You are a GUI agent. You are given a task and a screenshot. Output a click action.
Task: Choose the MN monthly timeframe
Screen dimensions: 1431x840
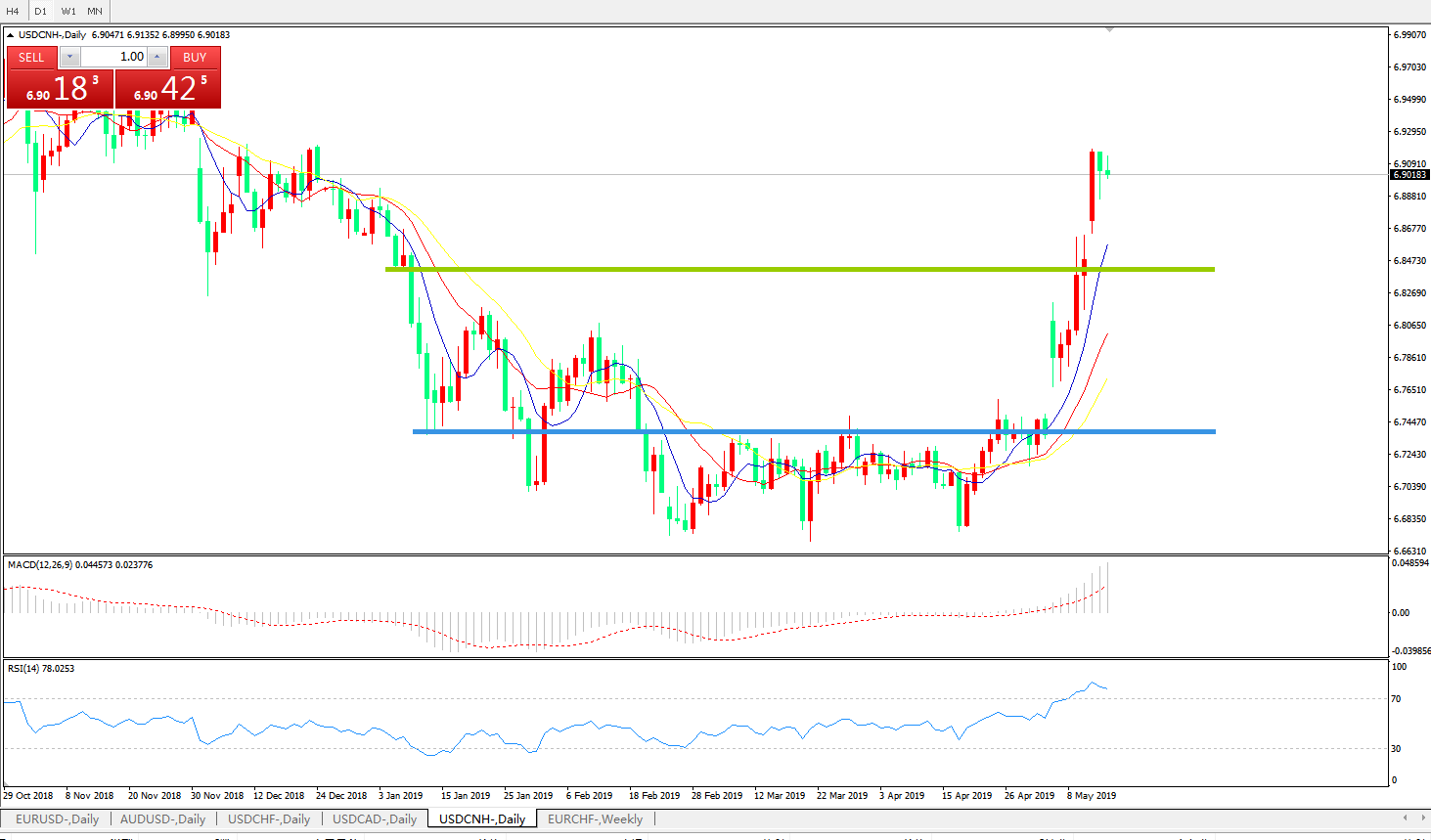[x=95, y=11]
